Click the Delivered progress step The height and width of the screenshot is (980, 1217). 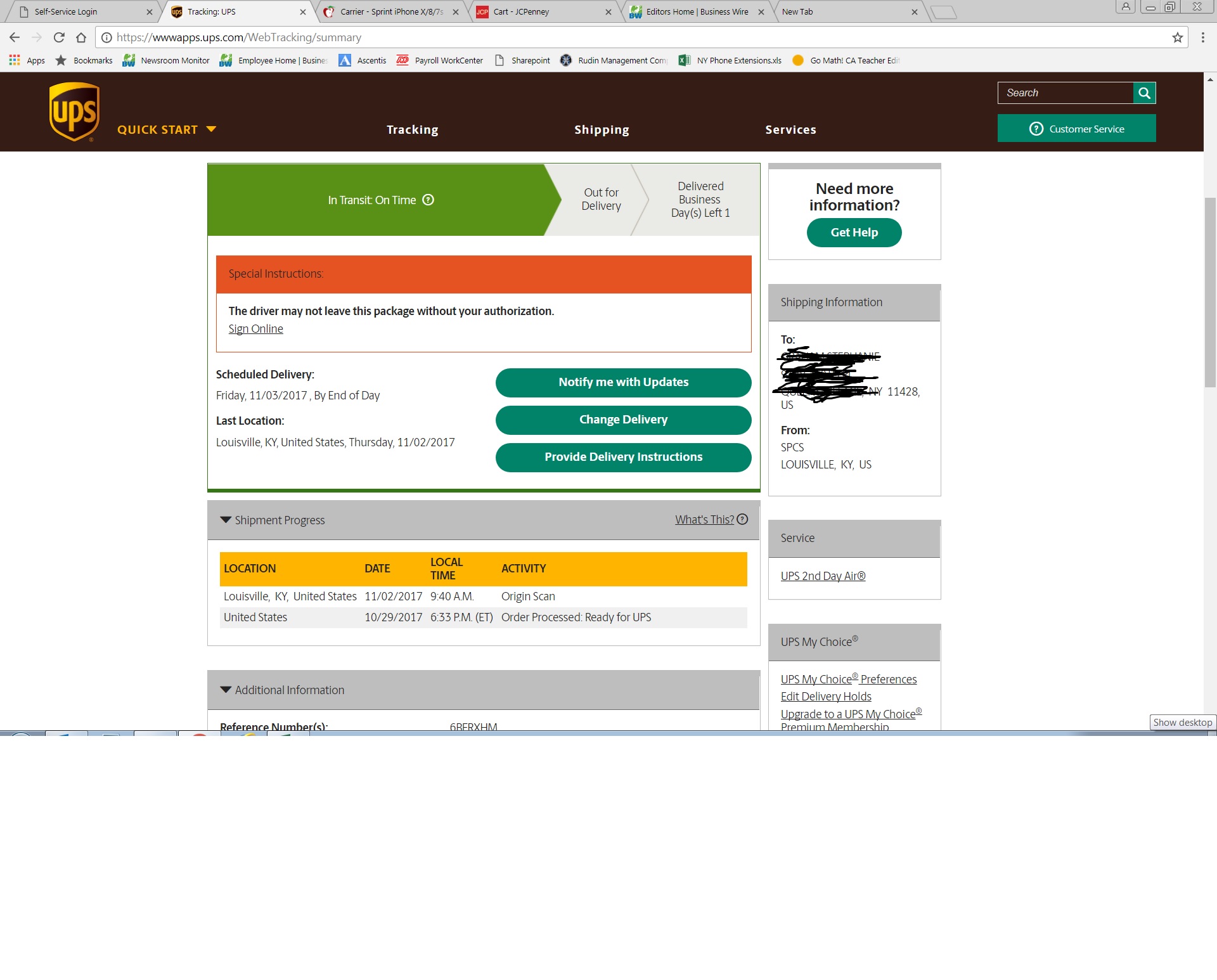pyautogui.click(x=700, y=199)
